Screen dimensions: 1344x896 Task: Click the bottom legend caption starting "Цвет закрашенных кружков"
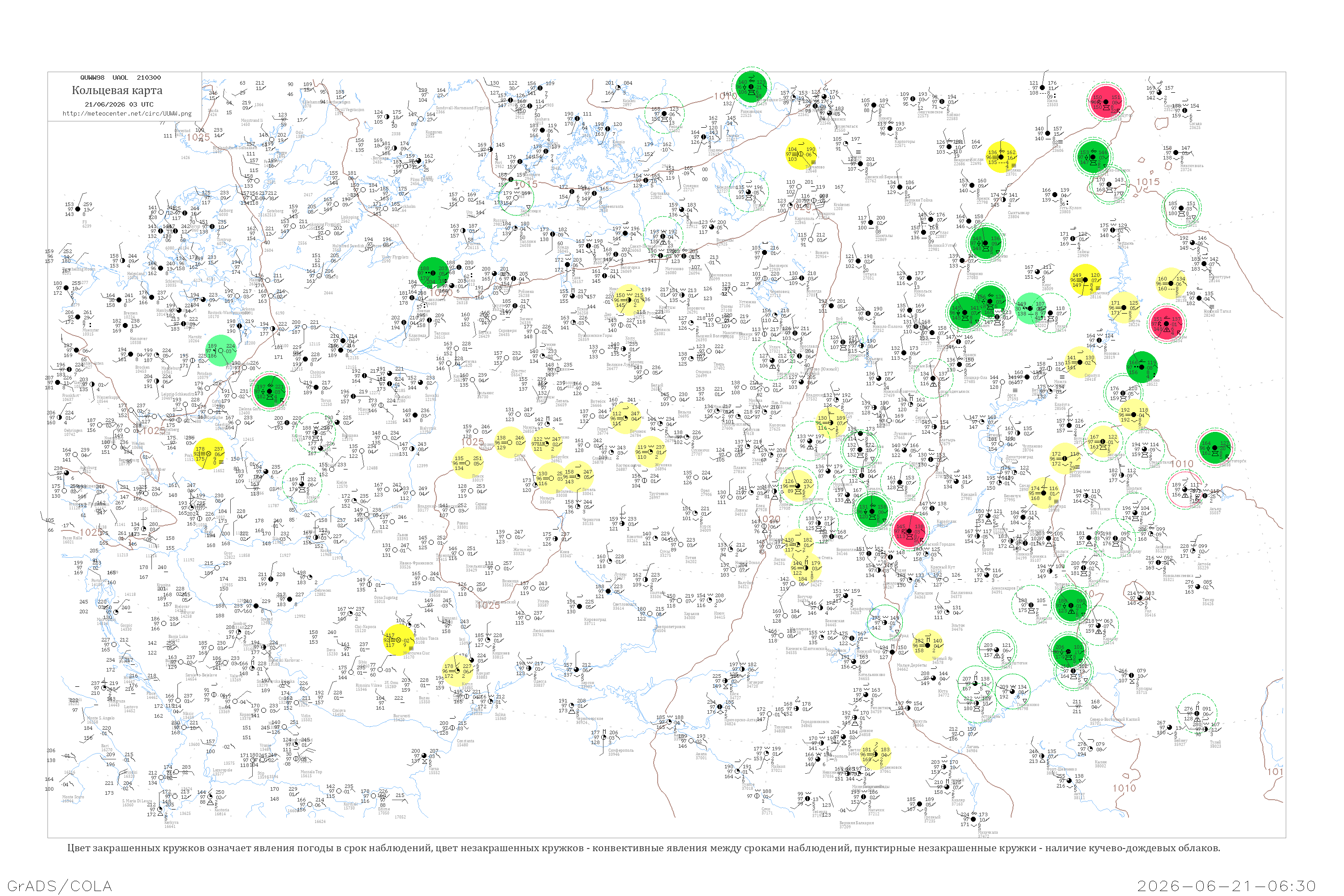pyautogui.click(x=643, y=848)
